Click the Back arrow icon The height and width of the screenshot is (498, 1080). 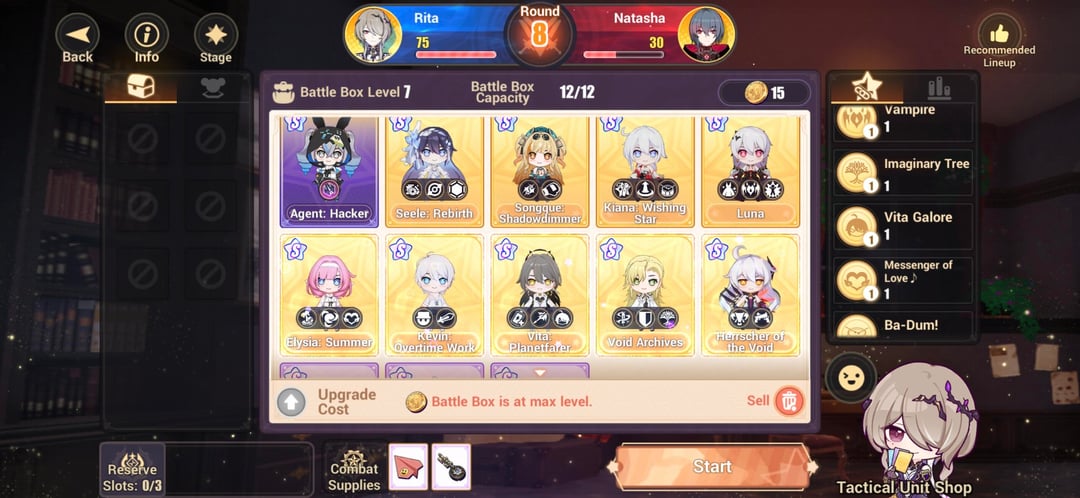point(77,34)
